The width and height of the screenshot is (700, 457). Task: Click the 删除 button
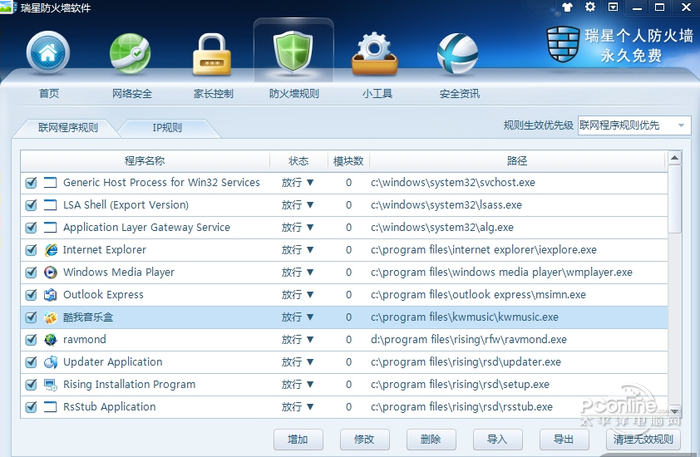(x=431, y=440)
